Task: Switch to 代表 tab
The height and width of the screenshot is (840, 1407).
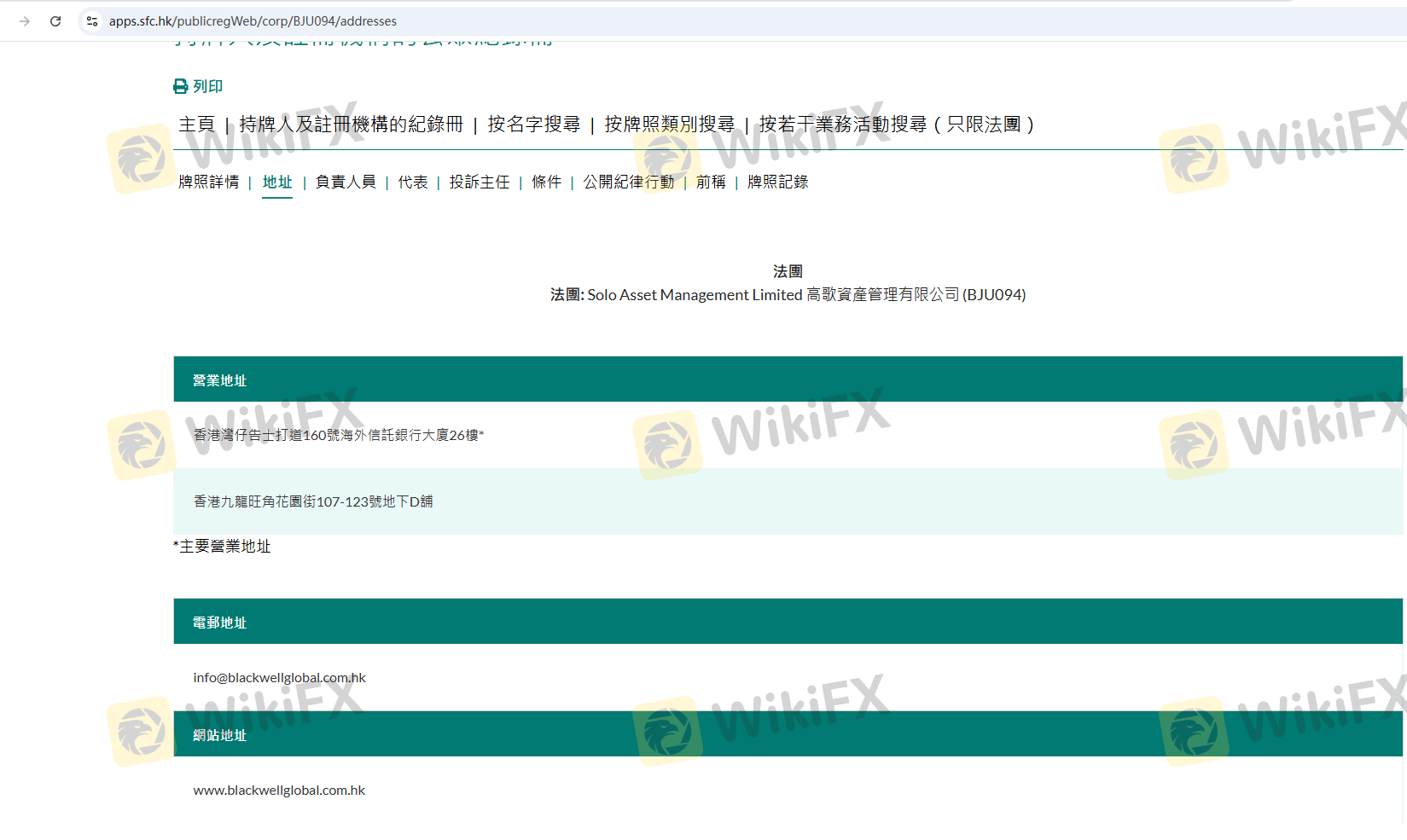Action: click(x=413, y=182)
